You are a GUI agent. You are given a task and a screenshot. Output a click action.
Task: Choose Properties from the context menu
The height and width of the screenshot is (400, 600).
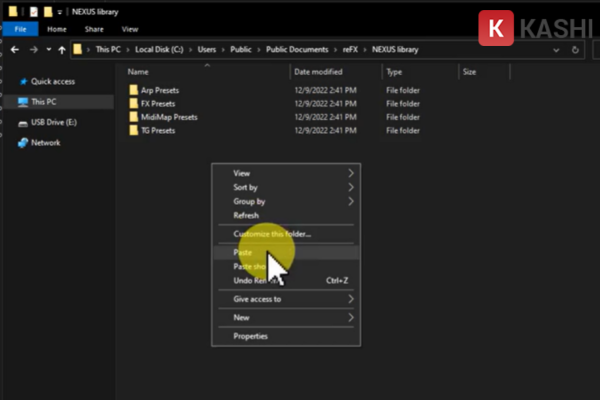coord(250,336)
